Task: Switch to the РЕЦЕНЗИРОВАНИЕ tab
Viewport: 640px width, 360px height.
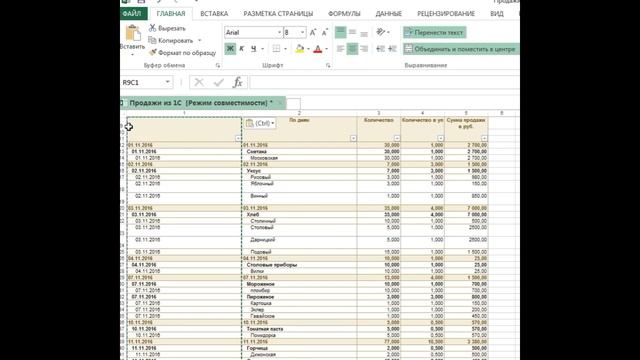Action: pyautogui.click(x=446, y=13)
